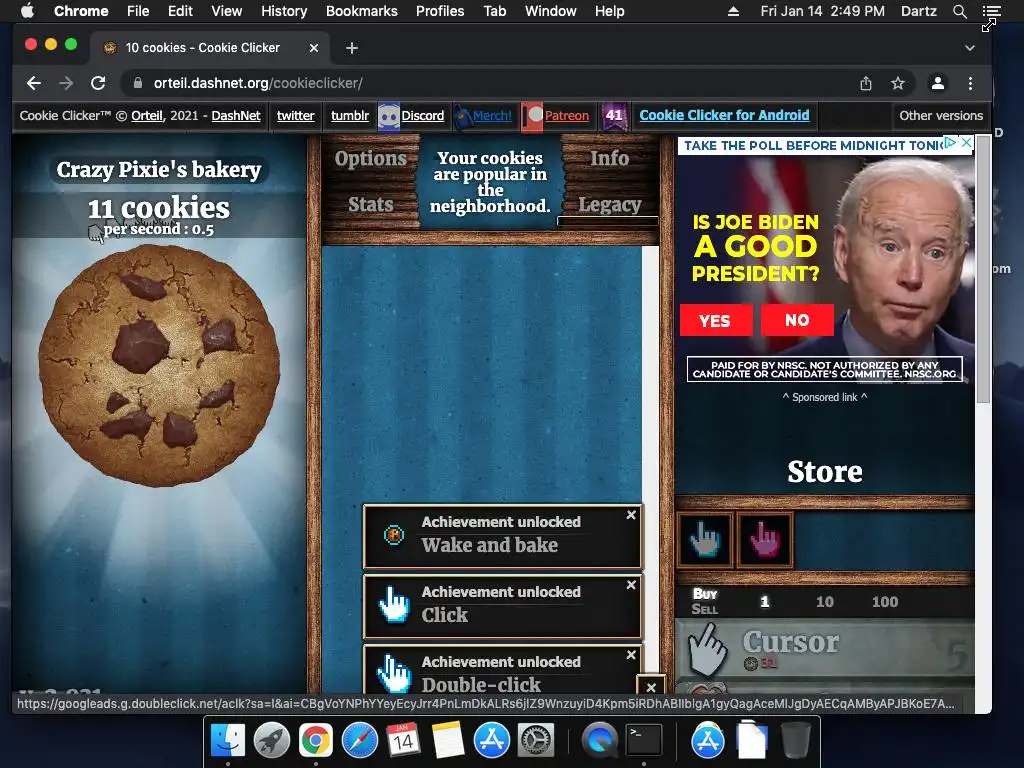The width and height of the screenshot is (1024, 768).
Task: Open the tumblr link
Action: (x=349, y=116)
